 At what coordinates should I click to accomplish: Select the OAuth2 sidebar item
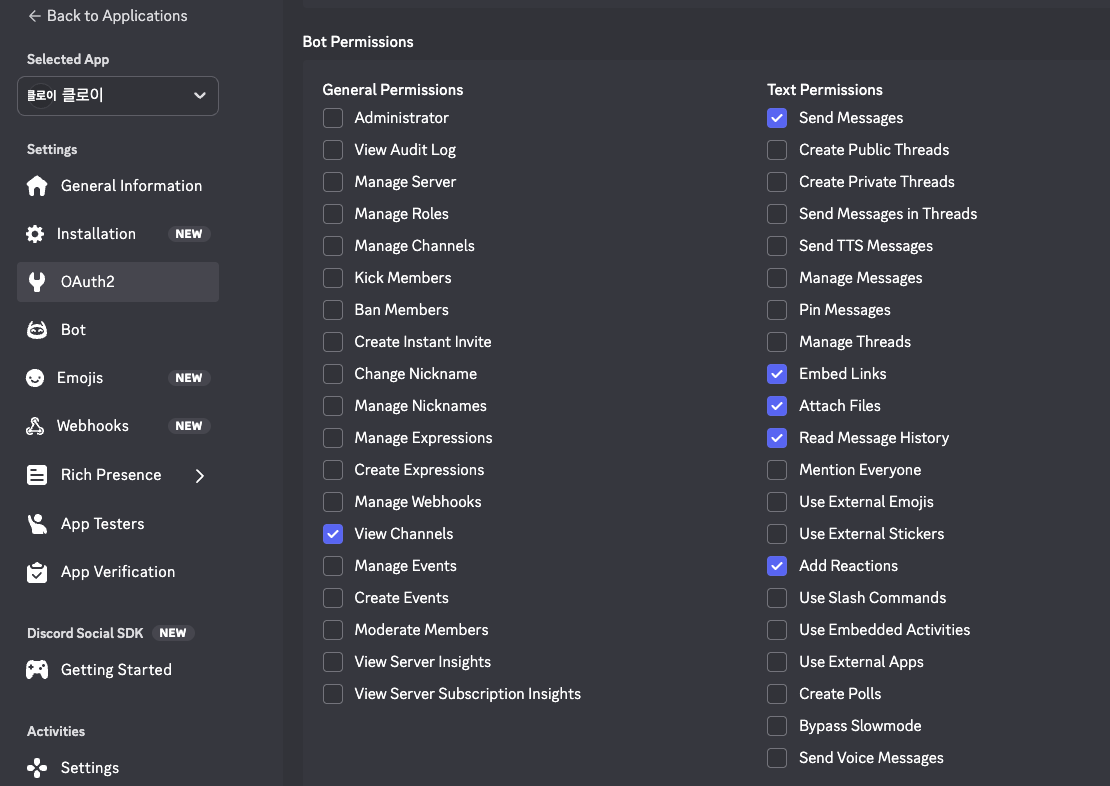click(118, 282)
